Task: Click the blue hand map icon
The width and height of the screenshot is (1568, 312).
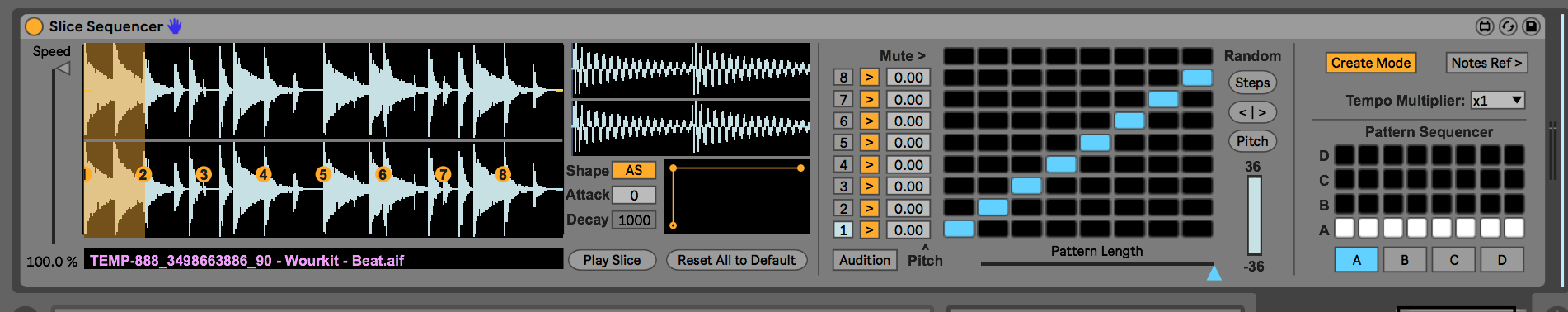Action: click(x=174, y=26)
